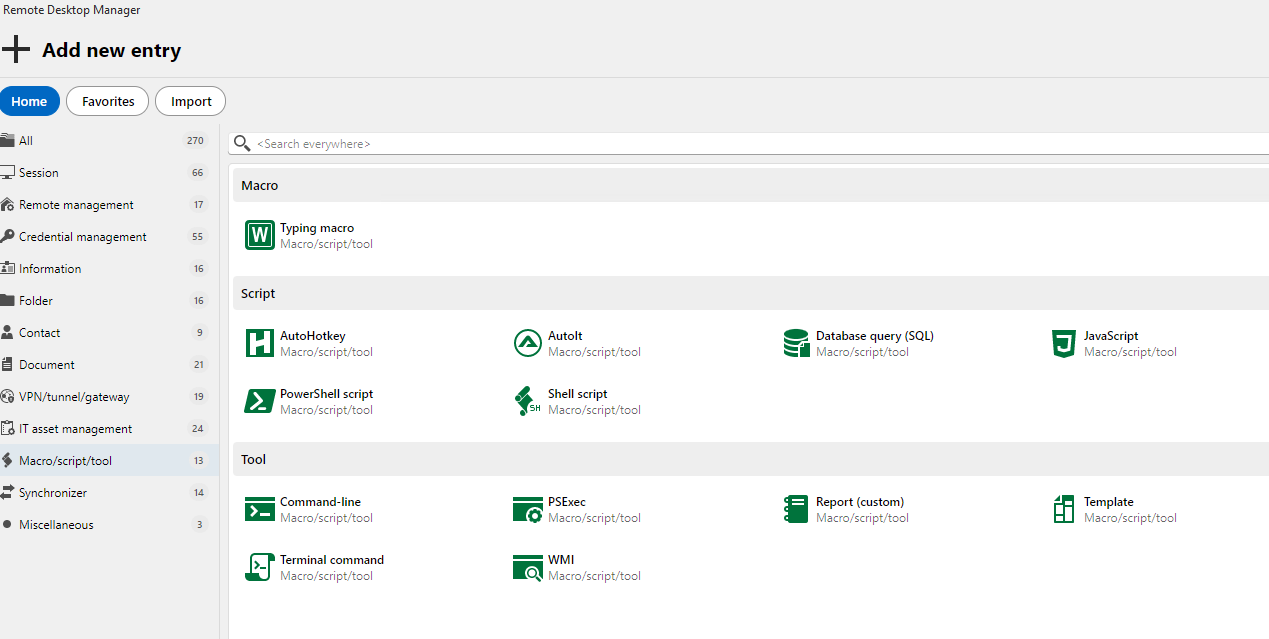Click the search magnifier icon
Screen dimensions: 1269x639
point(242,143)
